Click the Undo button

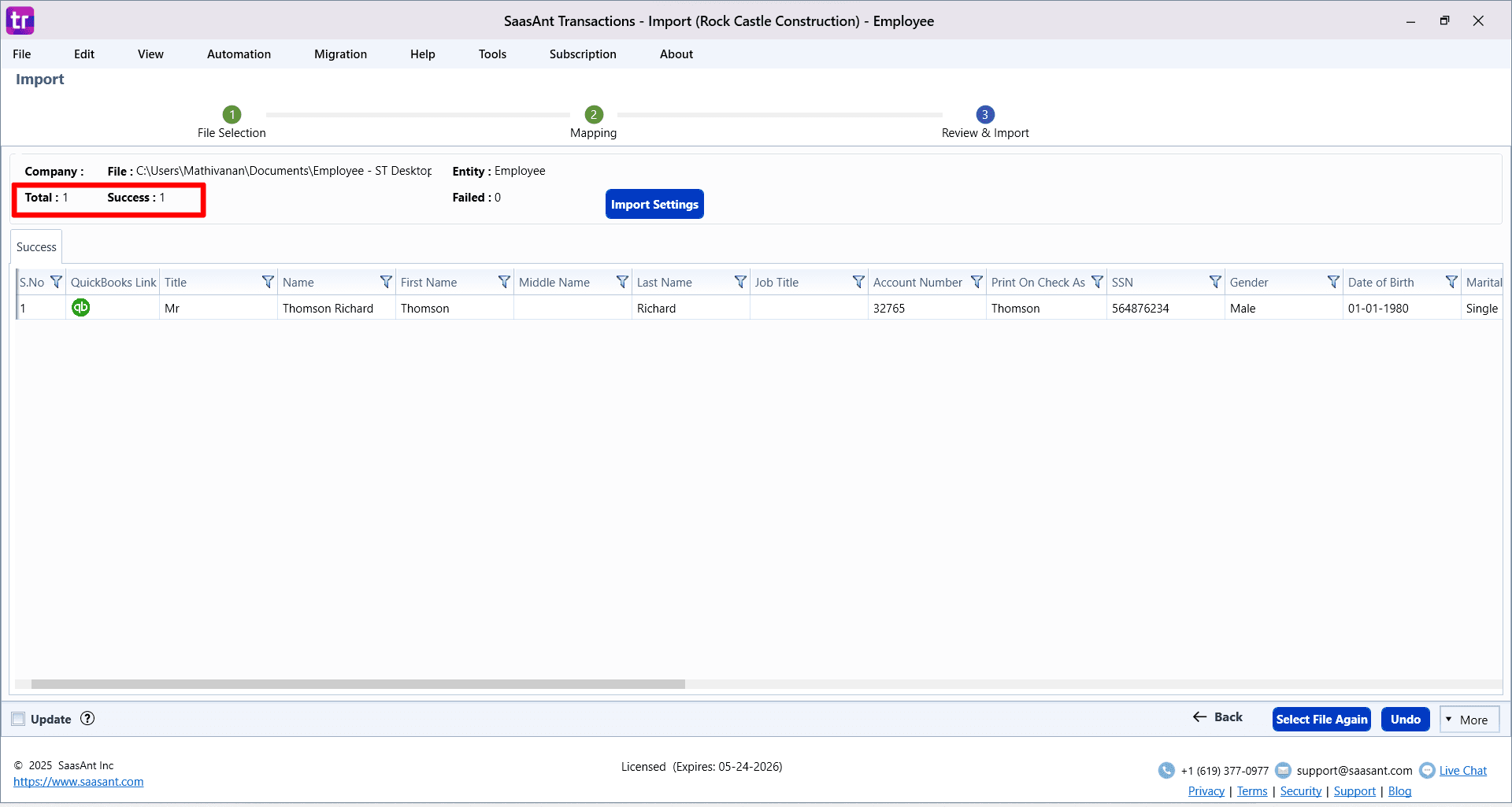pyautogui.click(x=1405, y=719)
